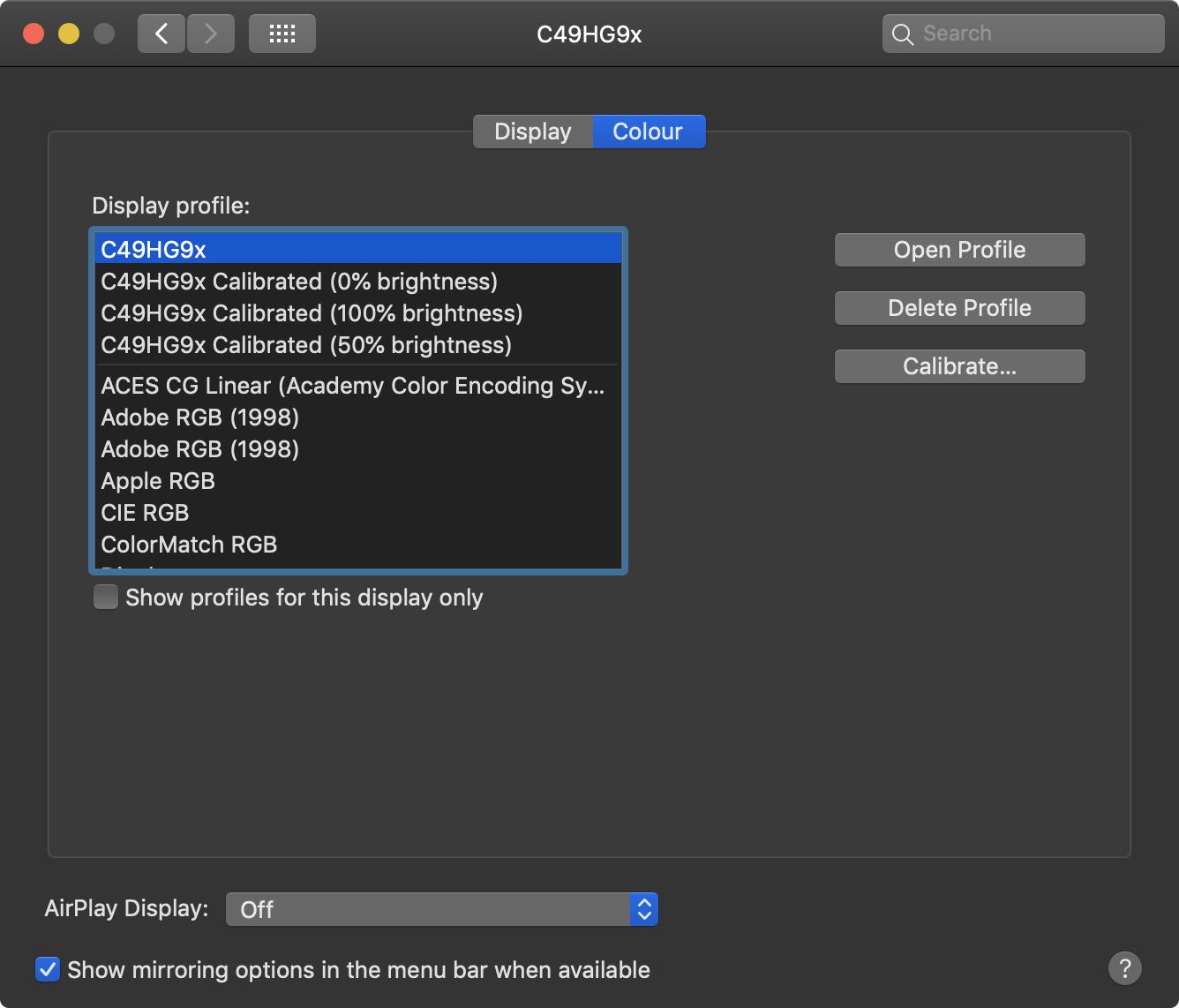Minimize the window with the yellow button
1179x1008 pixels.
[x=69, y=34]
